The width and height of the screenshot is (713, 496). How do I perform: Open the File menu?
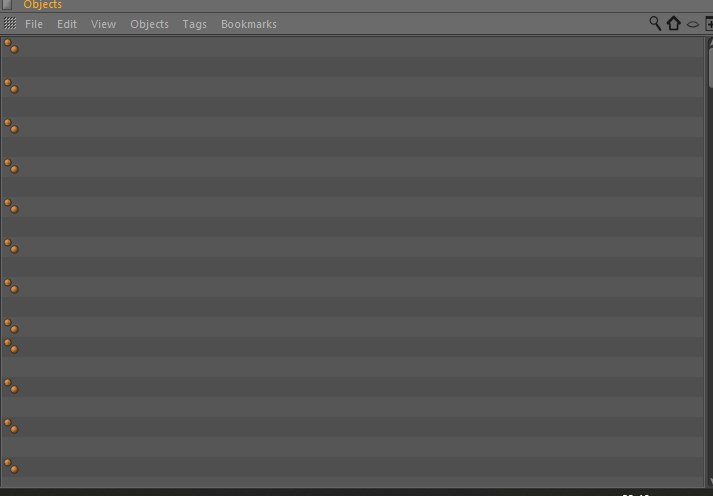34,24
